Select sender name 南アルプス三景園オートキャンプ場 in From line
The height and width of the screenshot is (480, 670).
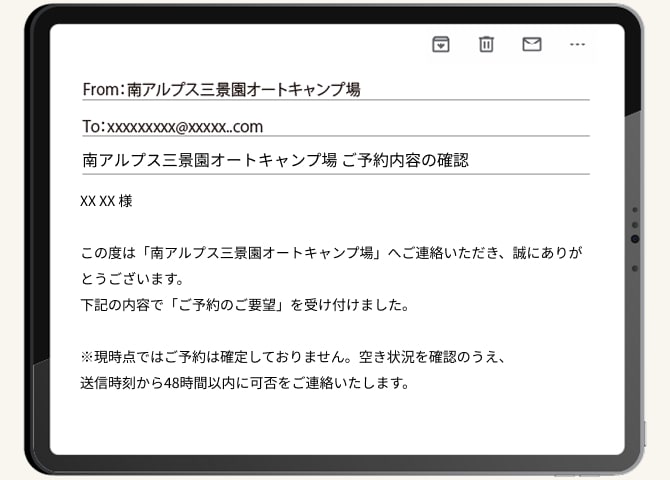[x=242, y=89]
